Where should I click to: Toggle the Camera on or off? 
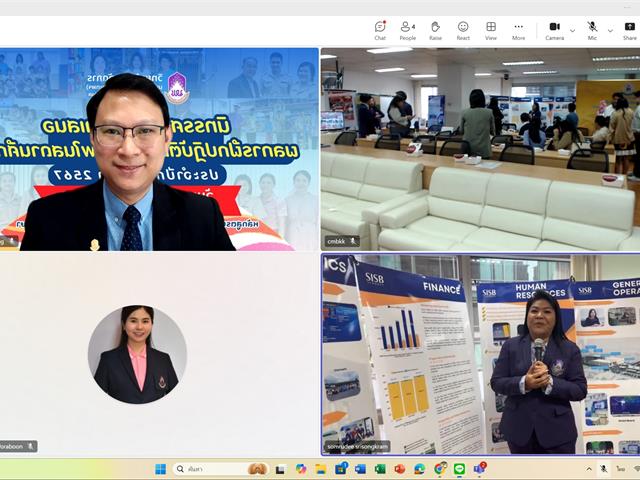554,31
